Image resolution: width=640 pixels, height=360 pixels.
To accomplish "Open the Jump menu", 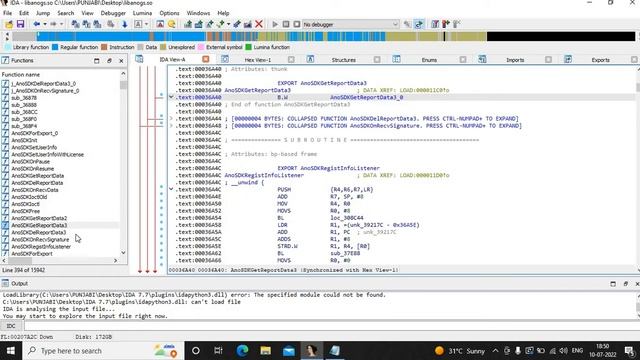I will coord(43,13).
